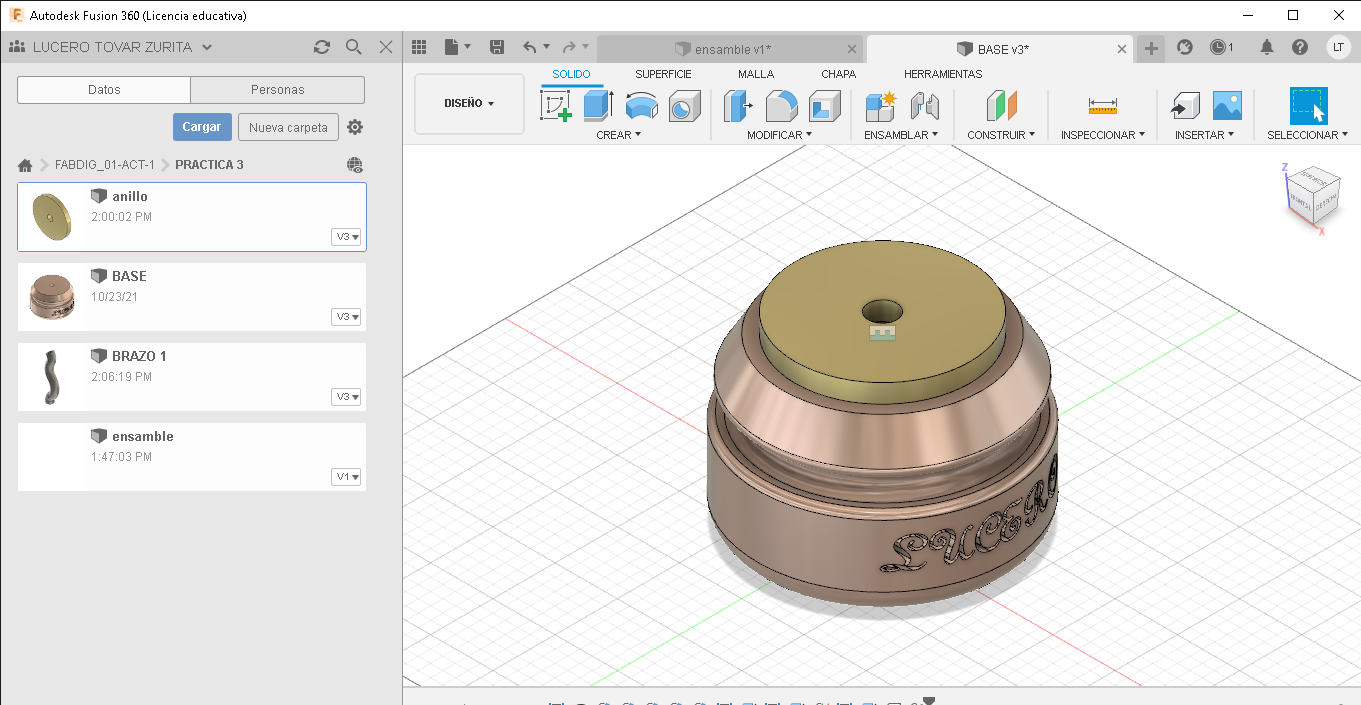Click the Insert Derive icon

tap(1184, 106)
